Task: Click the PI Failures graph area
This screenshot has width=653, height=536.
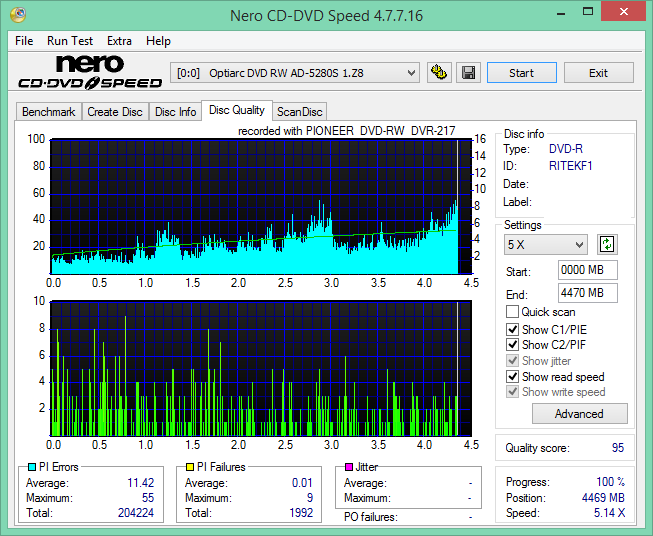Action: [x=261, y=369]
